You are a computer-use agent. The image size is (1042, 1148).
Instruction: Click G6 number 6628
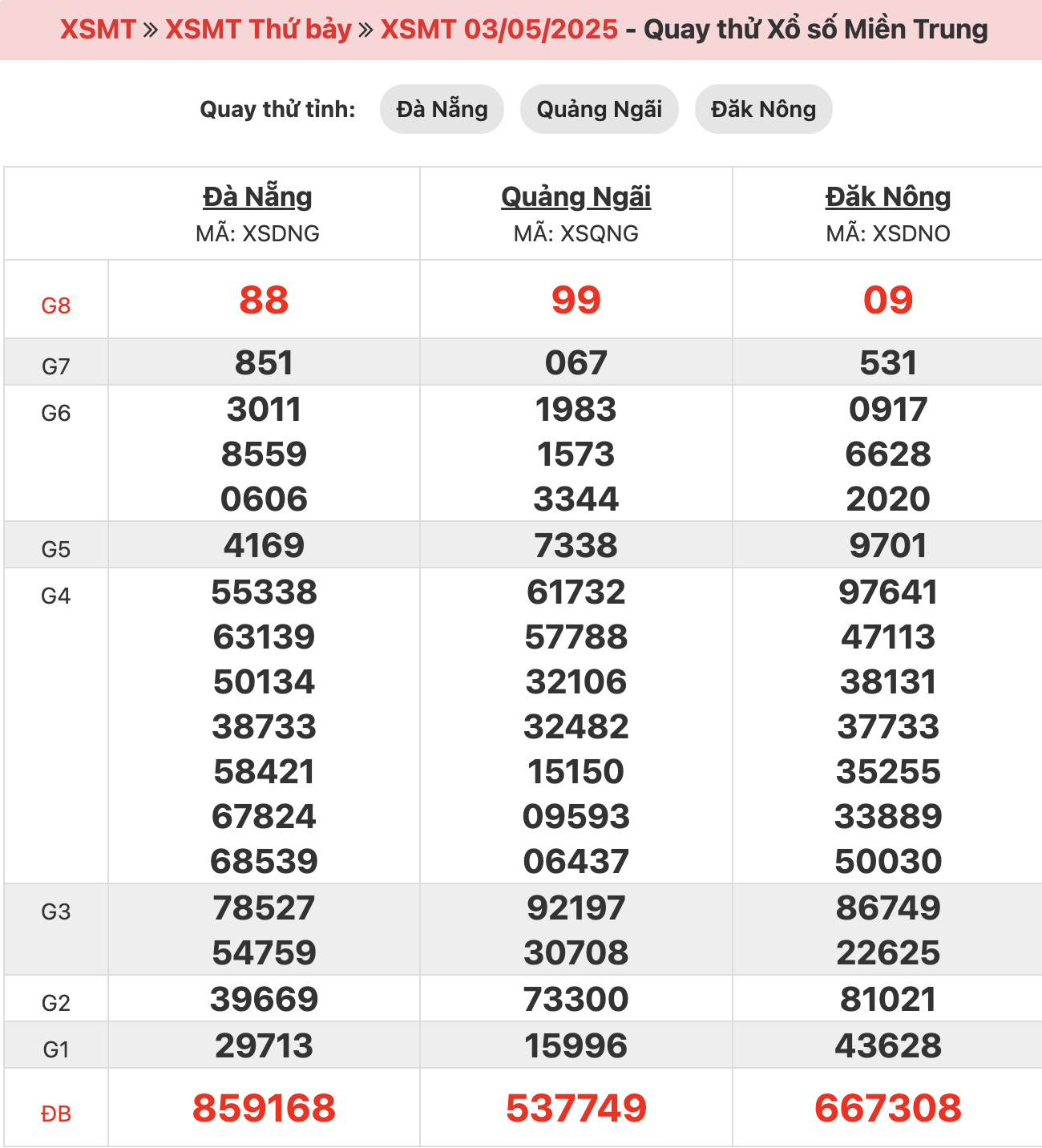pyautogui.click(x=888, y=454)
